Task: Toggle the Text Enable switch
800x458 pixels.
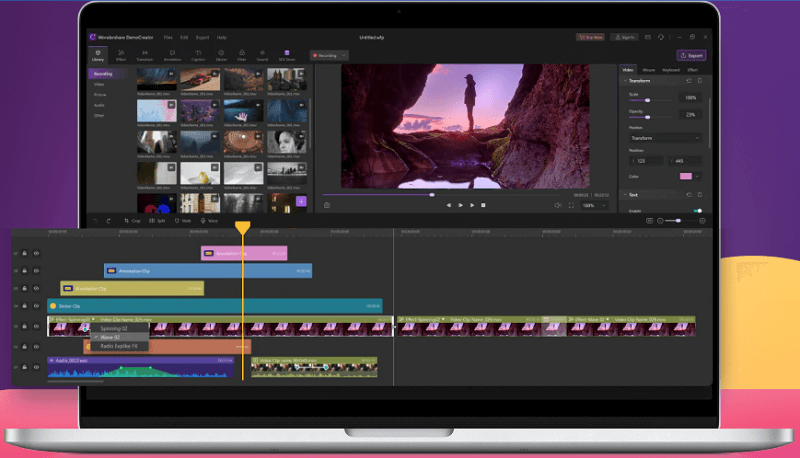Action: pos(697,210)
